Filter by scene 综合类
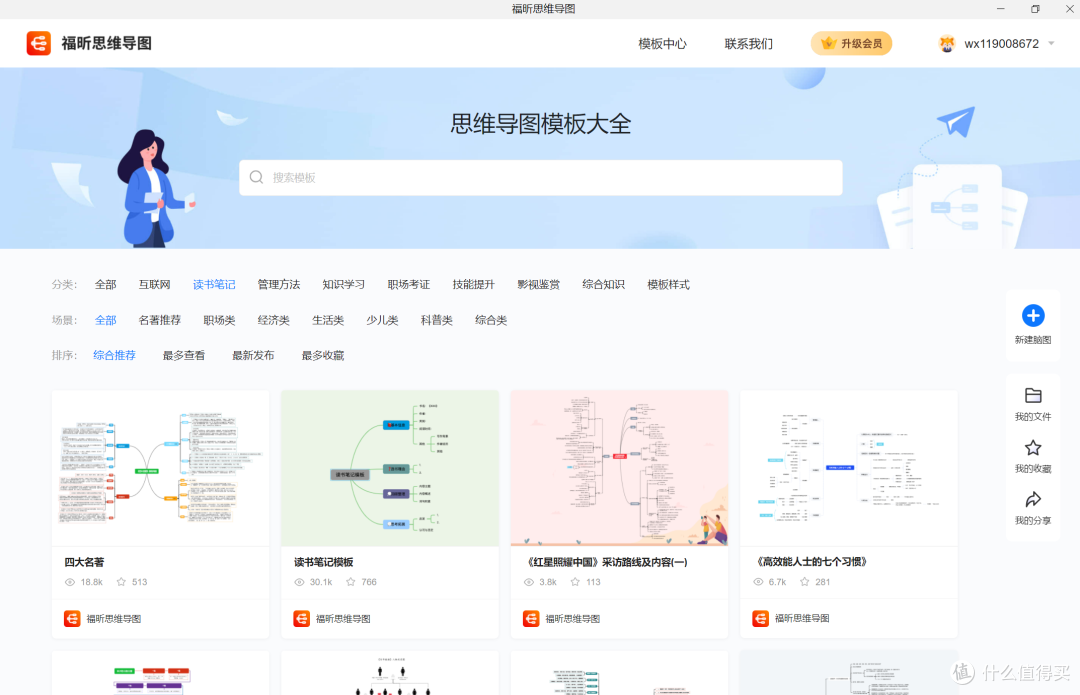The width and height of the screenshot is (1080, 695). coord(491,320)
